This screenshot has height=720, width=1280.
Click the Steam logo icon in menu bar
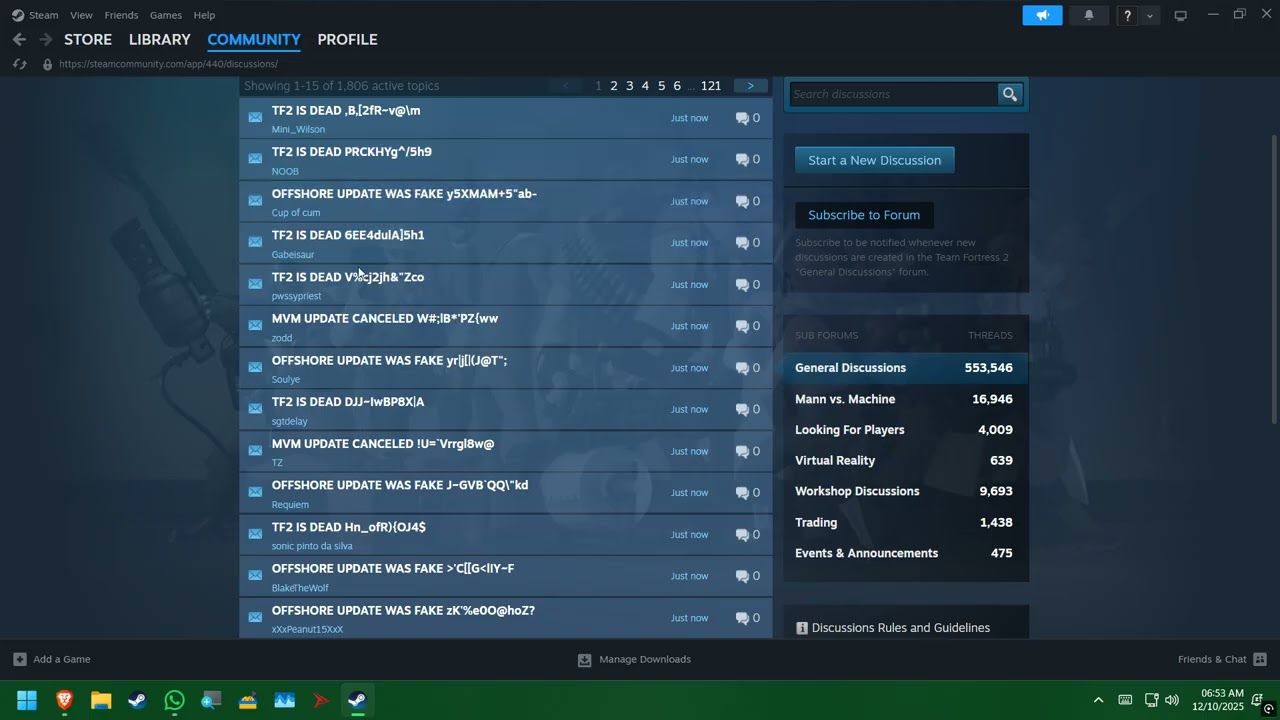point(18,15)
